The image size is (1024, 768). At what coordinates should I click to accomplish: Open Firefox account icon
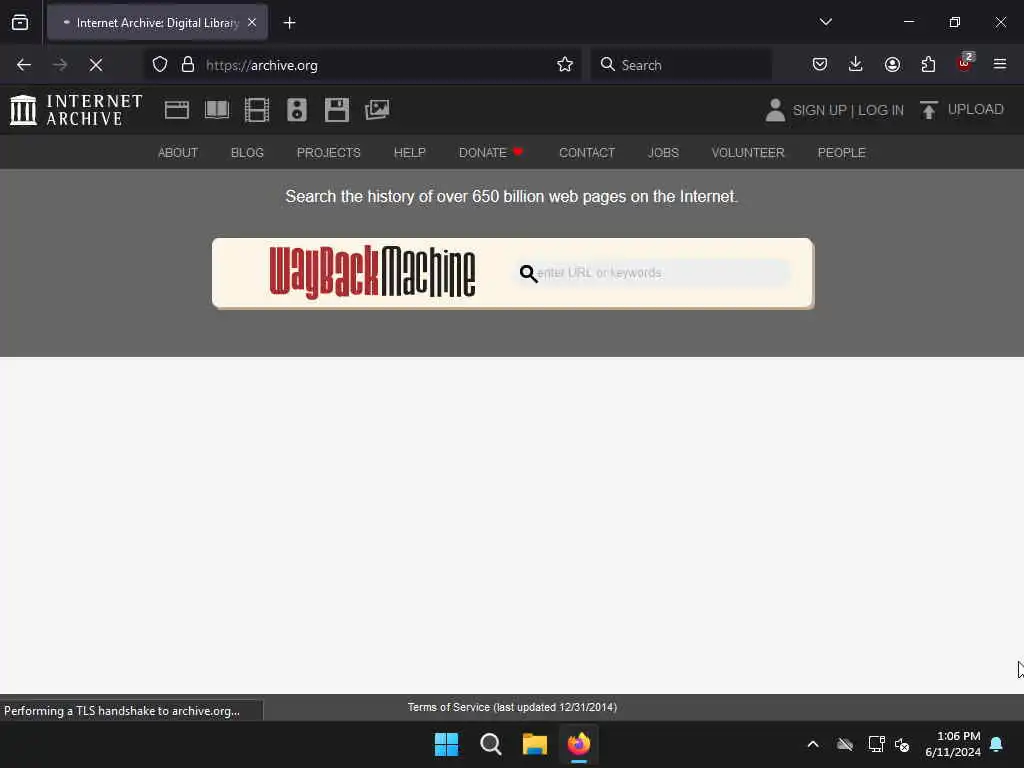(892, 65)
